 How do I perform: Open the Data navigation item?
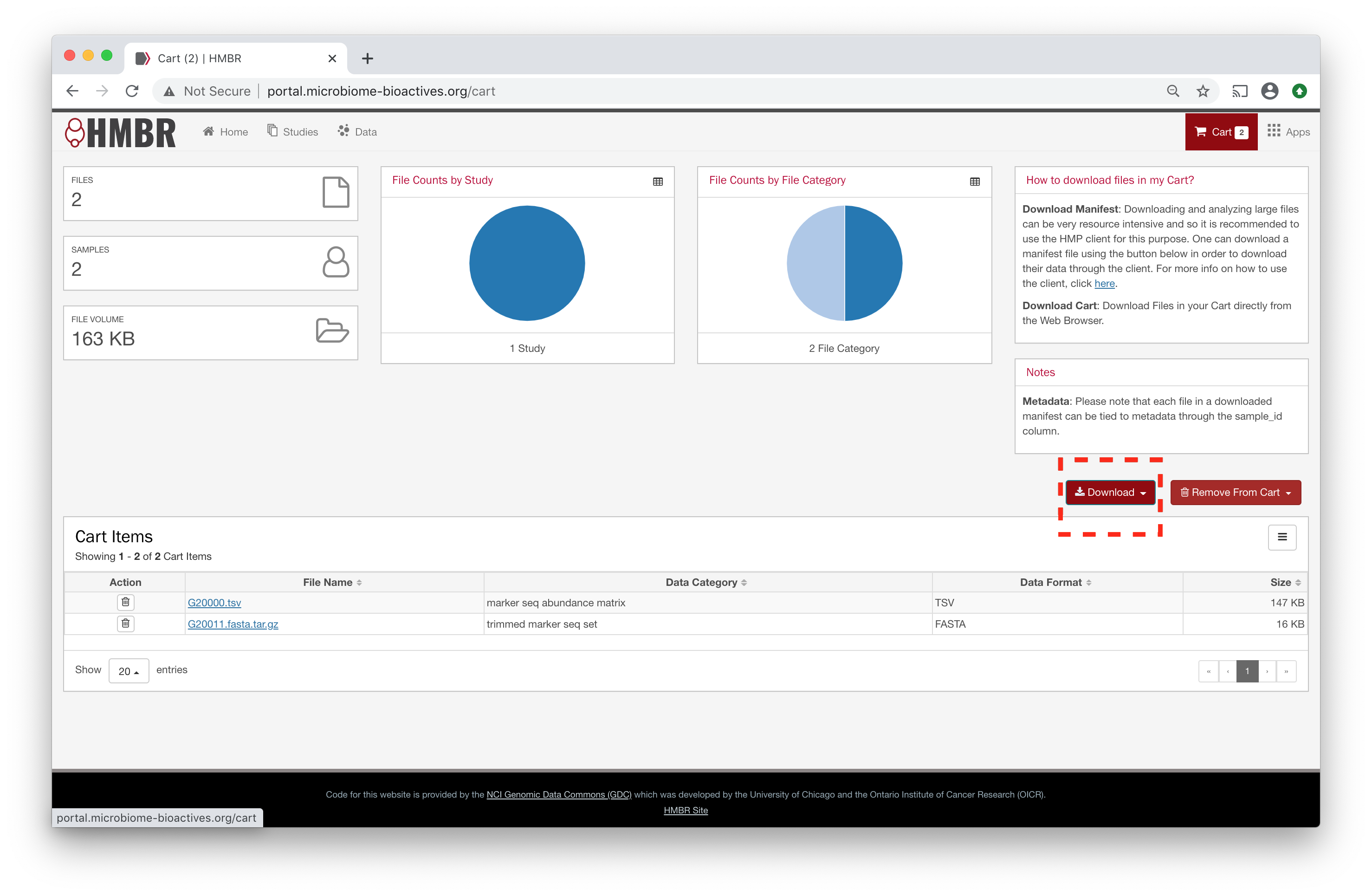357,131
